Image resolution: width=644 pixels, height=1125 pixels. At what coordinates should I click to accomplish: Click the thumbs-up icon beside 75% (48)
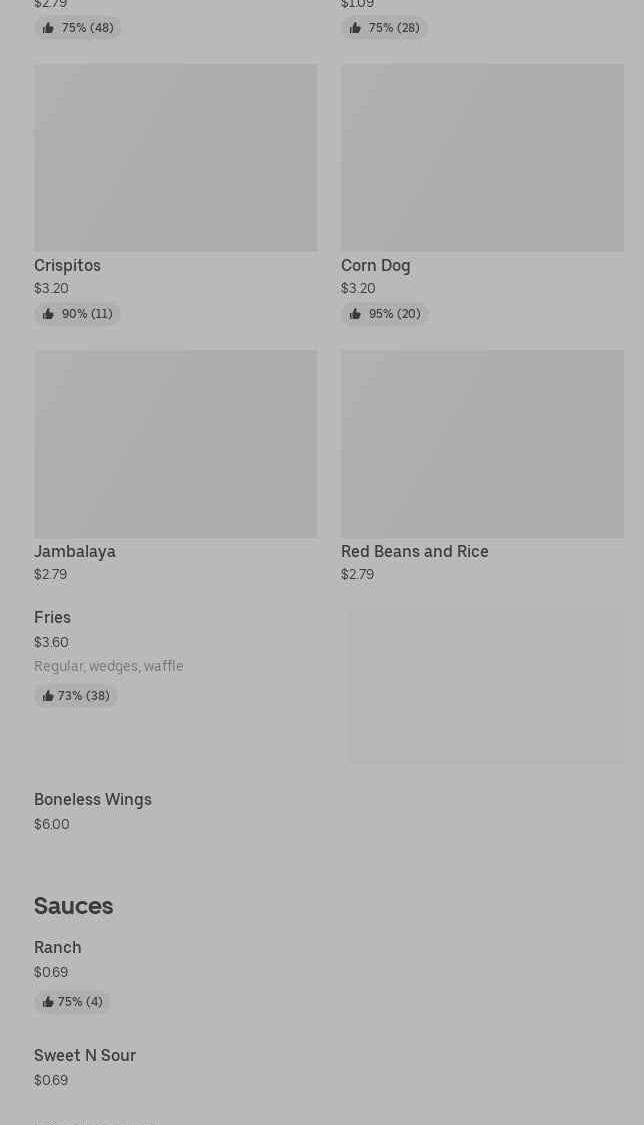coord(48,28)
